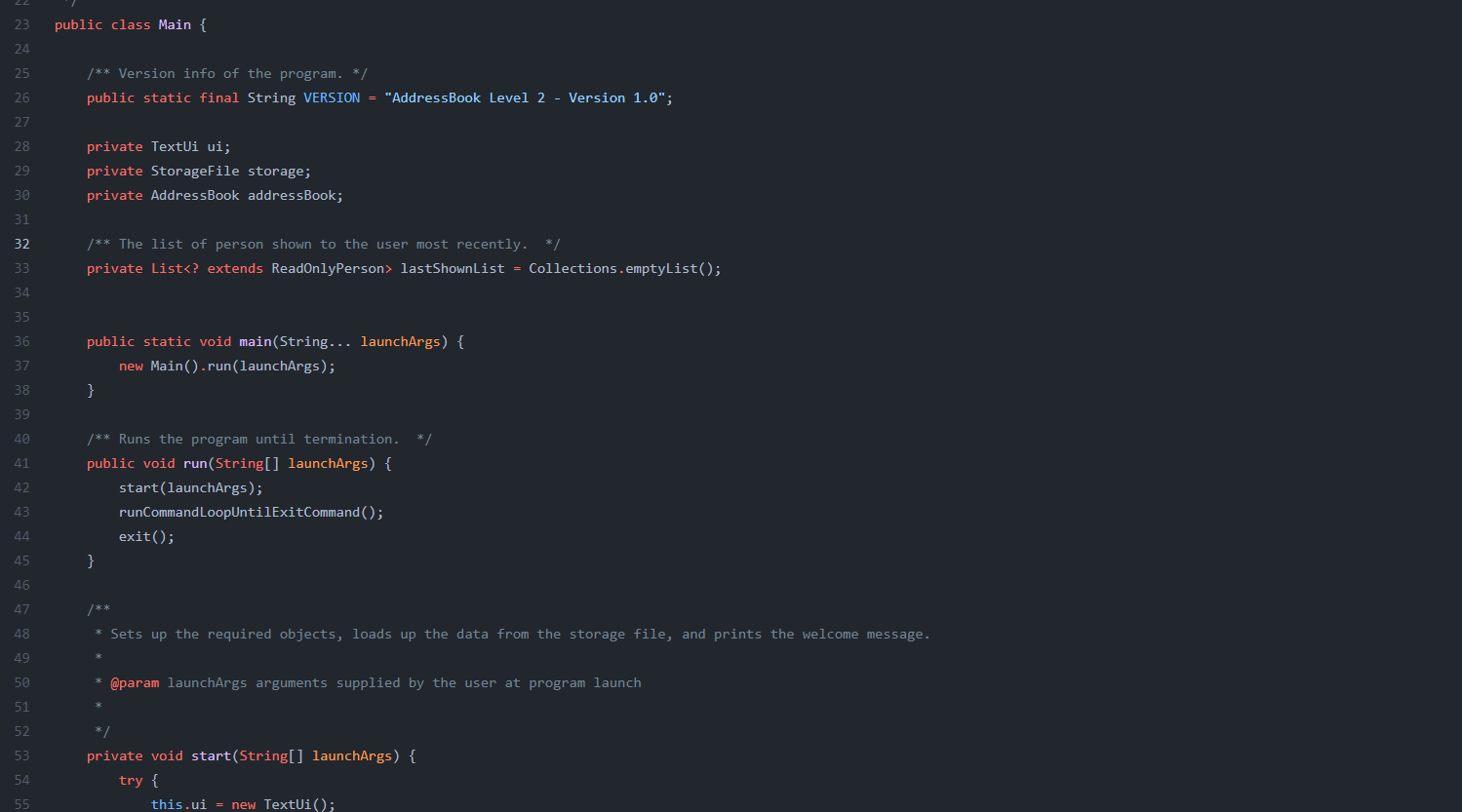Click line number 55 in the gutter
The image size is (1462, 812).
[21, 804]
